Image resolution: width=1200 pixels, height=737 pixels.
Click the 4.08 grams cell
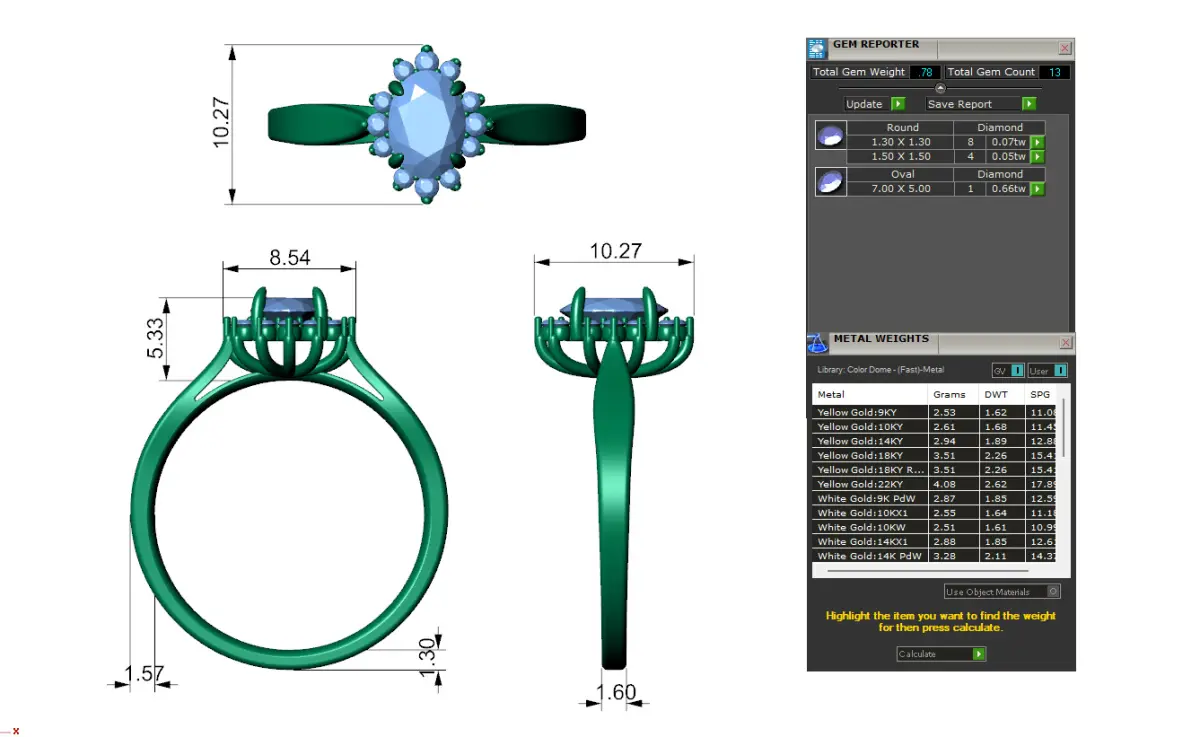click(953, 484)
